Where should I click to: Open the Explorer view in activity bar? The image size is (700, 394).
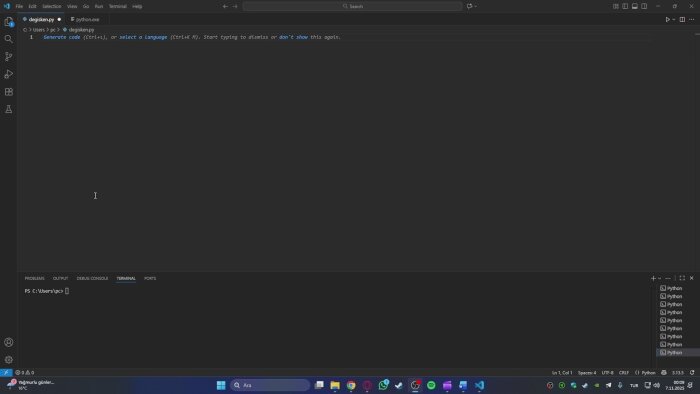point(8,22)
